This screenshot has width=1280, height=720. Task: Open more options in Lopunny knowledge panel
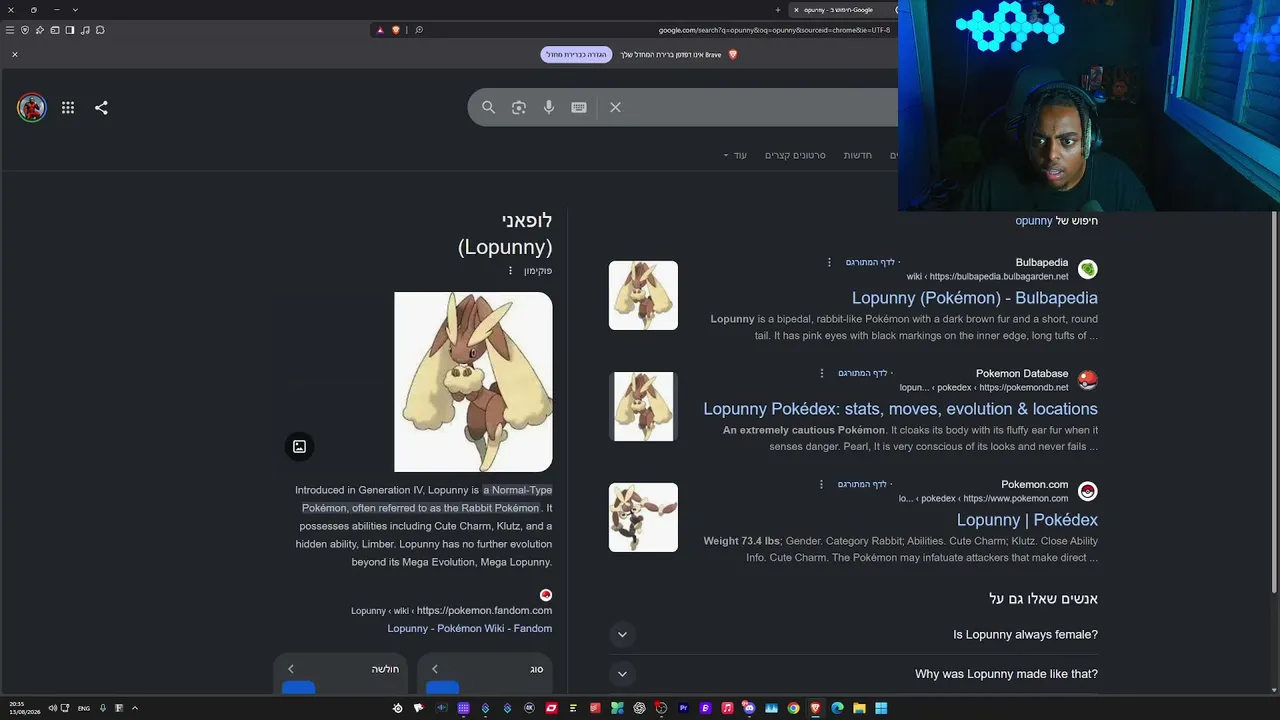pyautogui.click(x=510, y=271)
